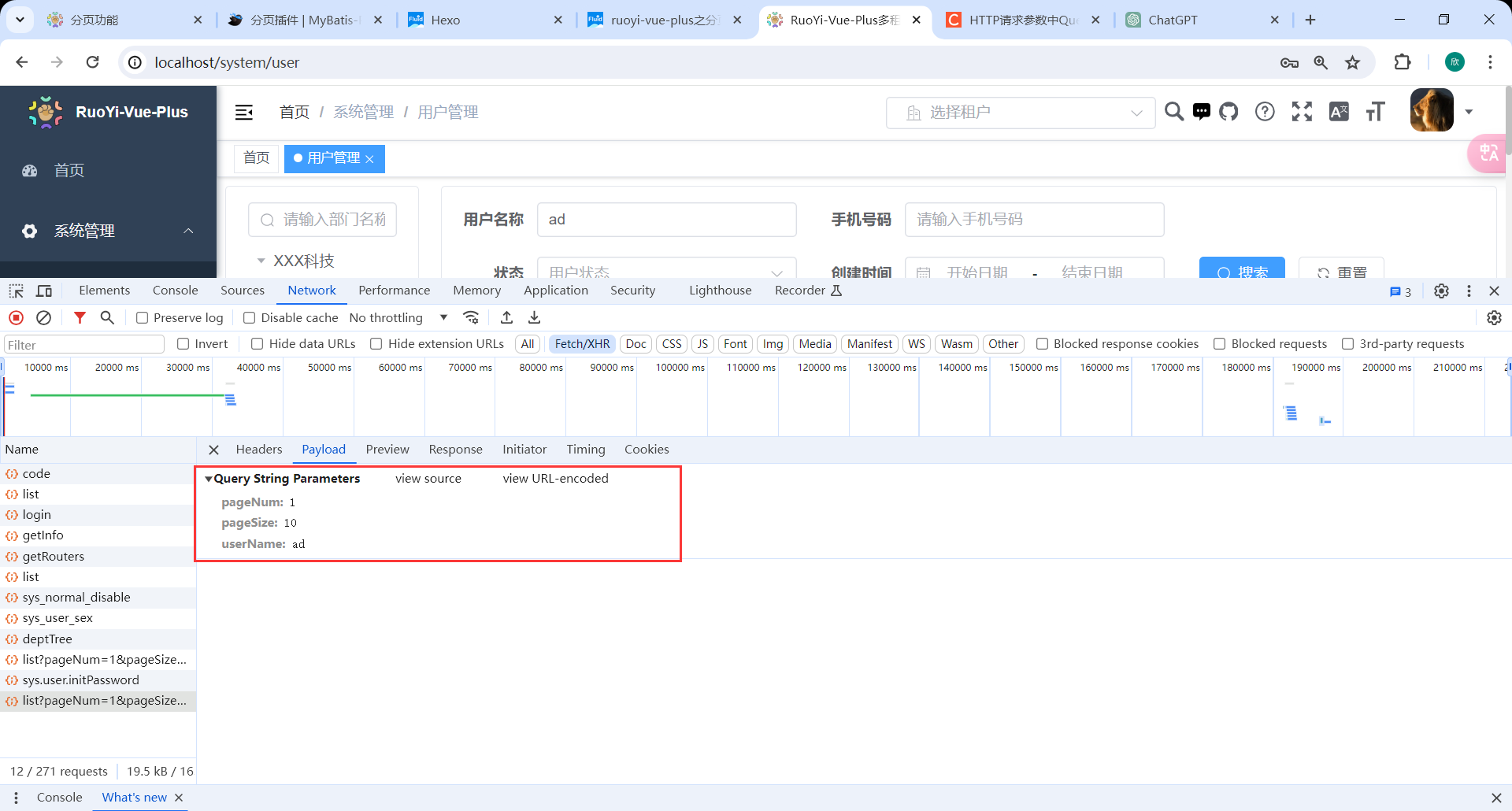This screenshot has width=1512, height=811.
Task: Click the stop recording network log button
Action: pyautogui.click(x=16, y=317)
